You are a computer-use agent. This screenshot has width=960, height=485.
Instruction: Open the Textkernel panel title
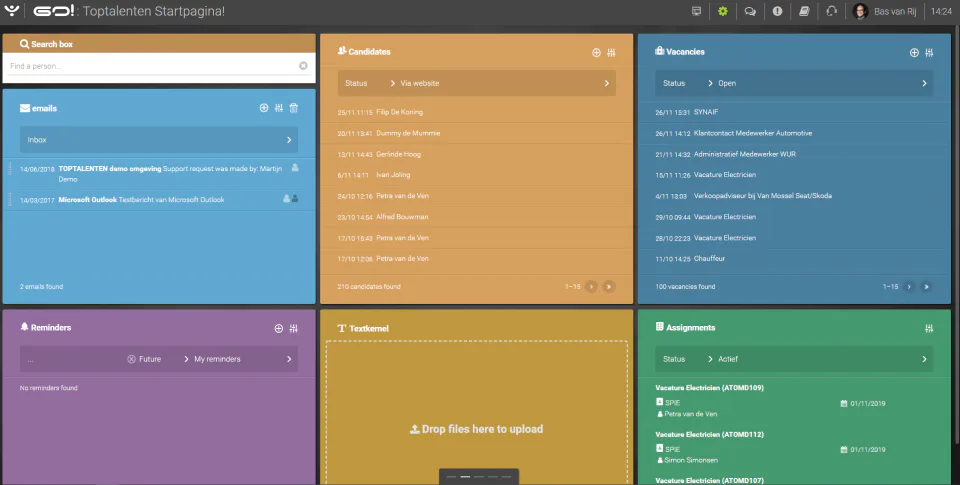(x=369, y=328)
